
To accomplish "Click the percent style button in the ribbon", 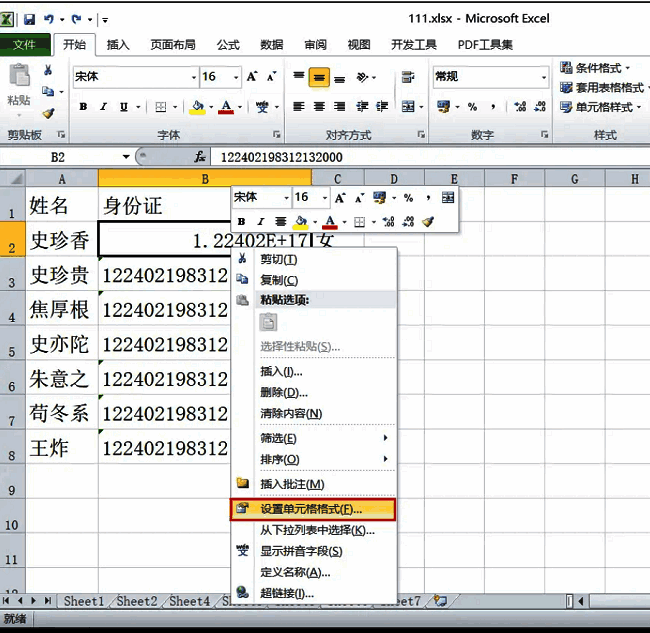I will pos(471,107).
